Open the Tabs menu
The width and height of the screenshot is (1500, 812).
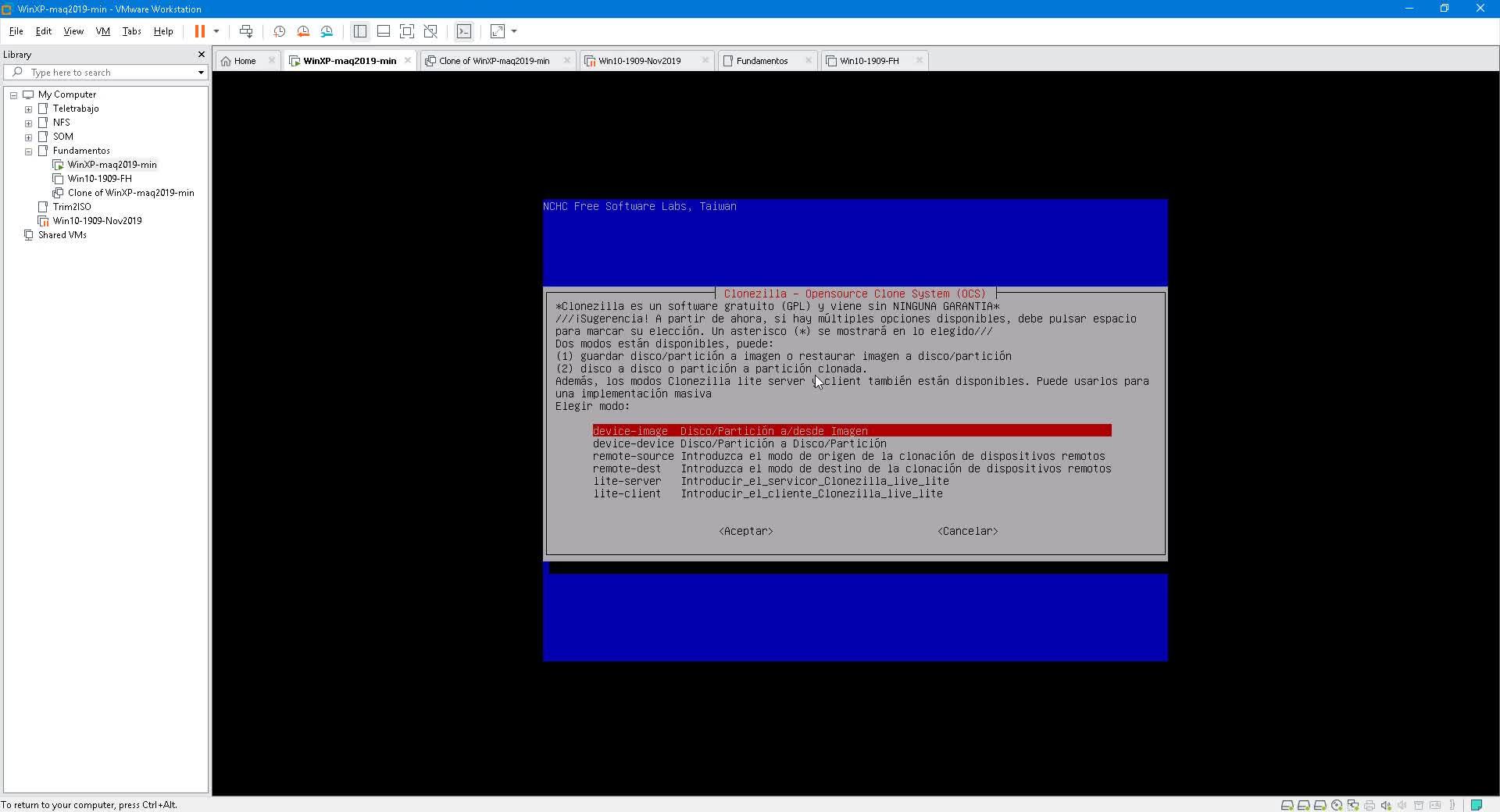pyautogui.click(x=131, y=31)
